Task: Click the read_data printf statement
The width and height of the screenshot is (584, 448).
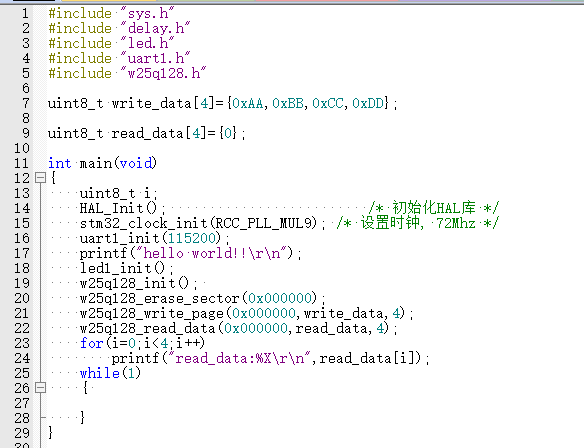Action: pos(270,358)
